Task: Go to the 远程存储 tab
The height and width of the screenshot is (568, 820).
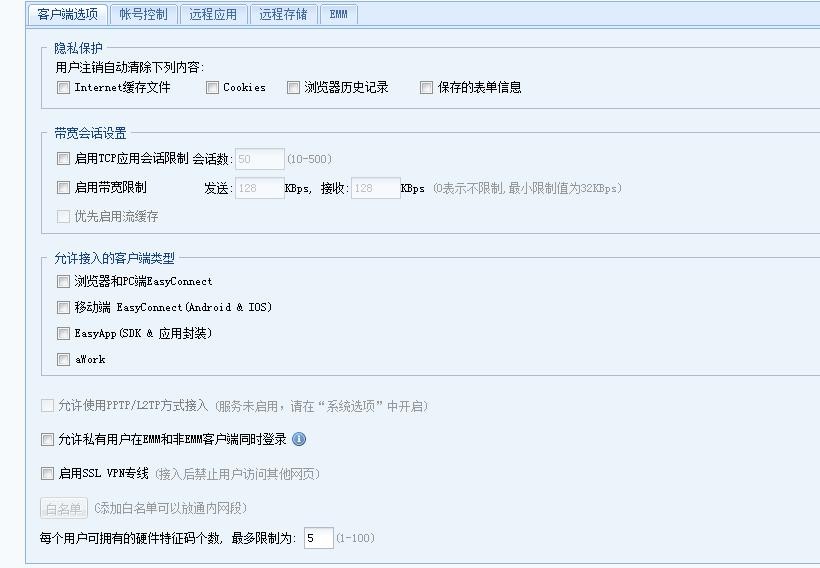Action: tap(283, 14)
